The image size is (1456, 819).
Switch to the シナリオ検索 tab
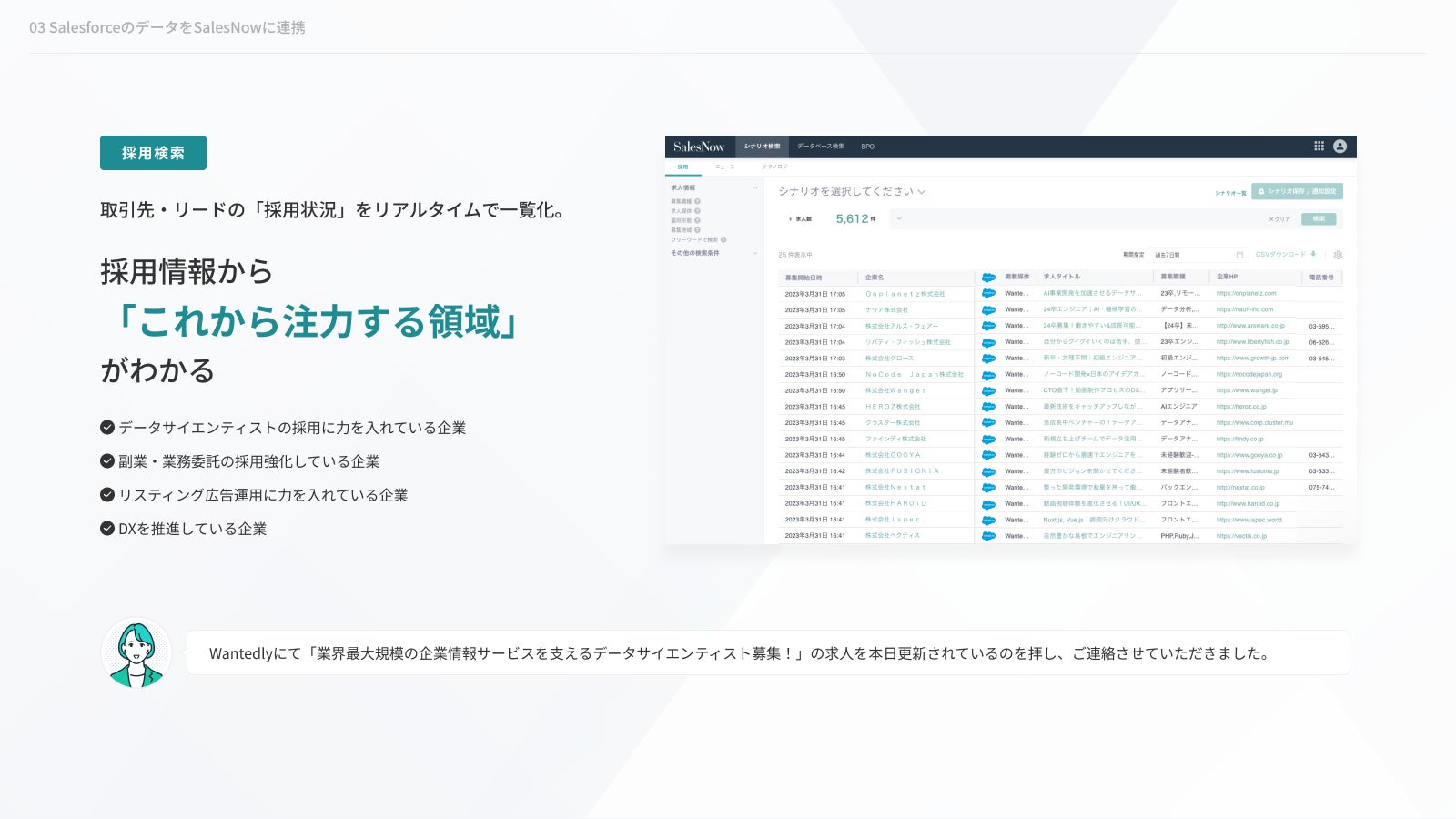point(762,147)
